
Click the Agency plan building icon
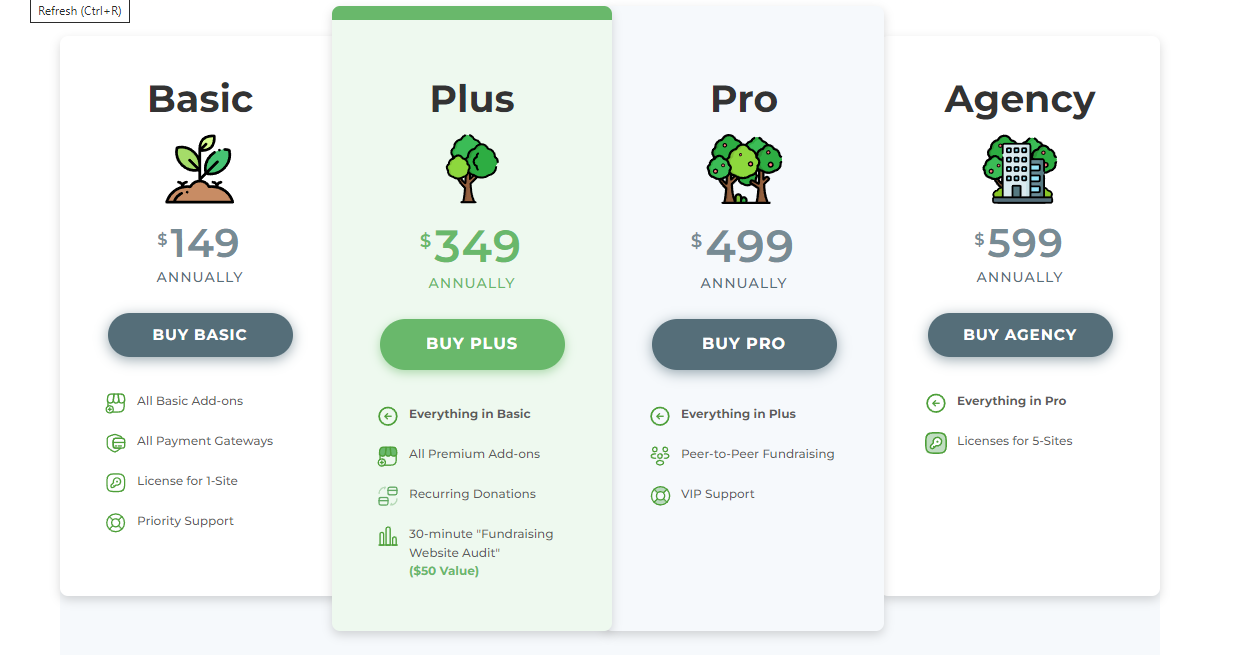[x=1019, y=170]
